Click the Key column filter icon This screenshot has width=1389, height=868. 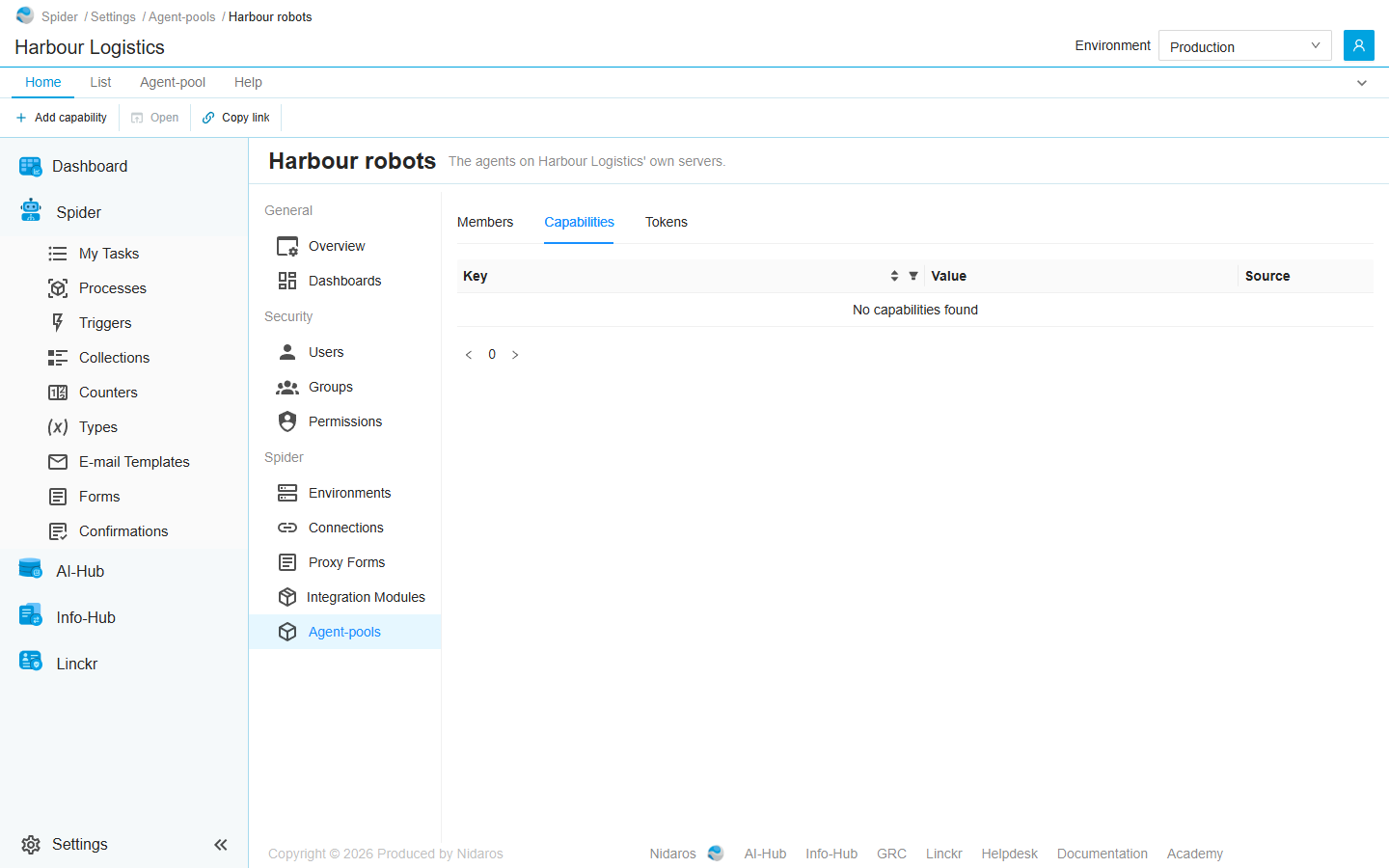pos(913,276)
